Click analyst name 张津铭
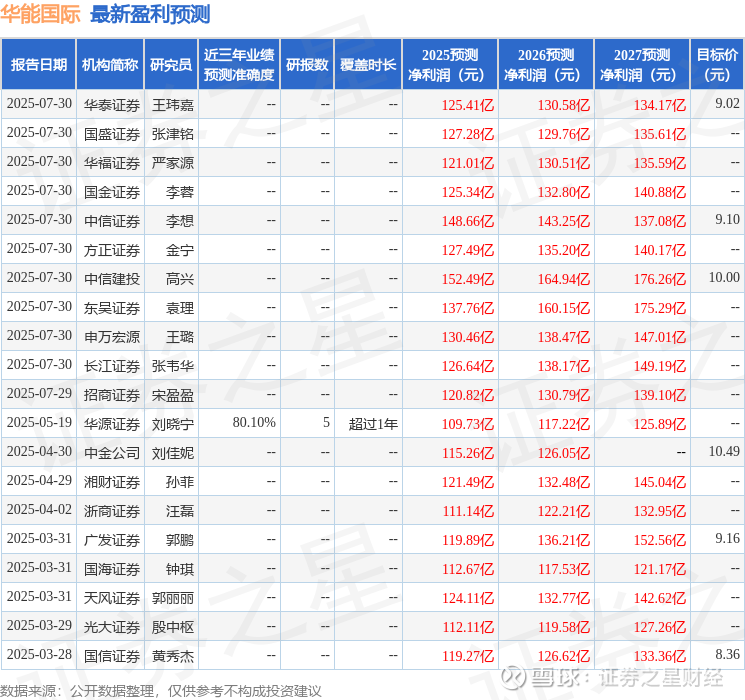 coord(172,134)
